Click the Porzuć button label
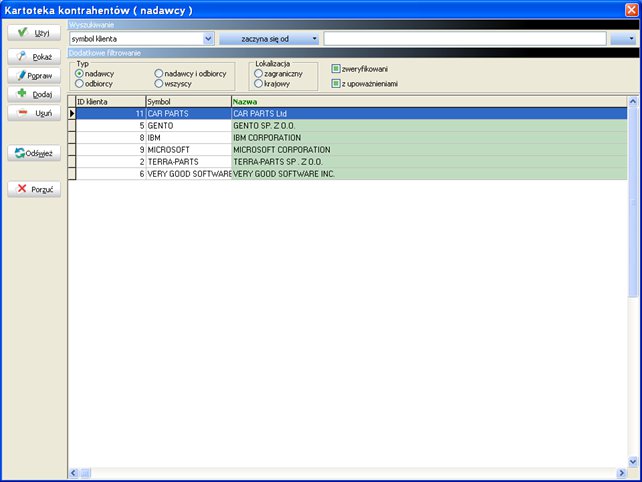The height and width of the screenshot is (482, 642). 42,190
